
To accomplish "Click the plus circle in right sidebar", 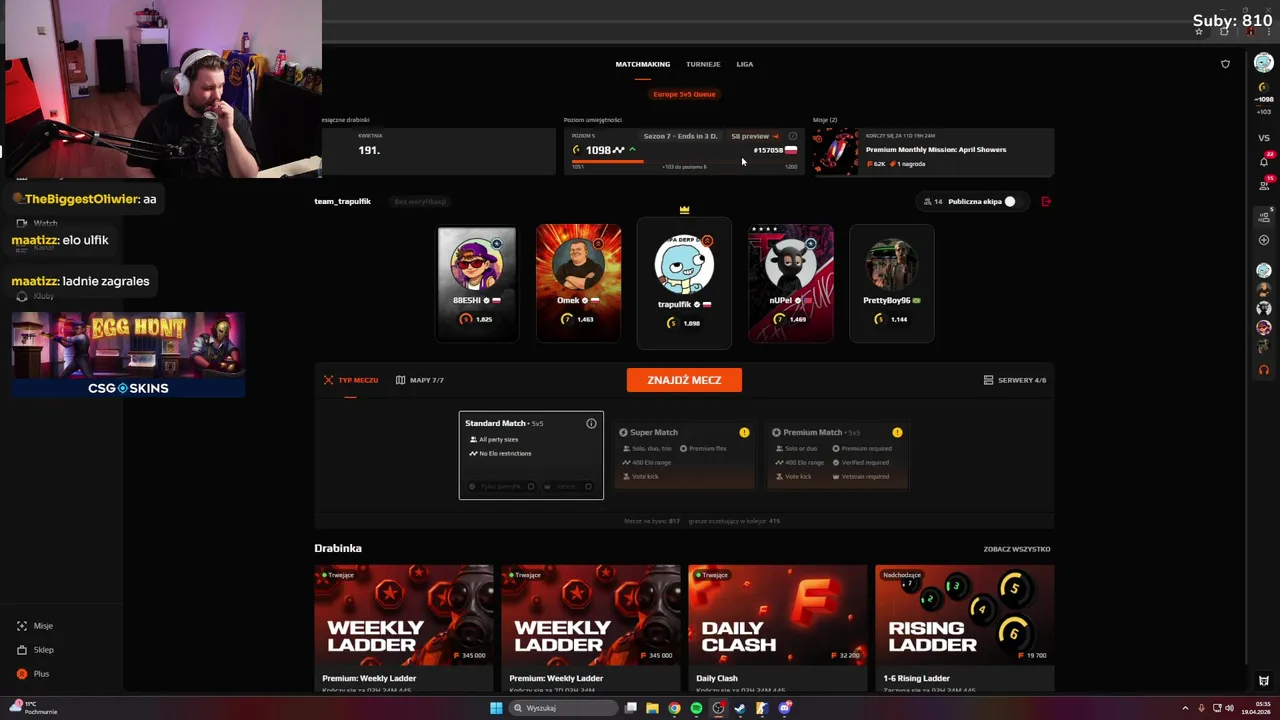I will [1264, 240].
